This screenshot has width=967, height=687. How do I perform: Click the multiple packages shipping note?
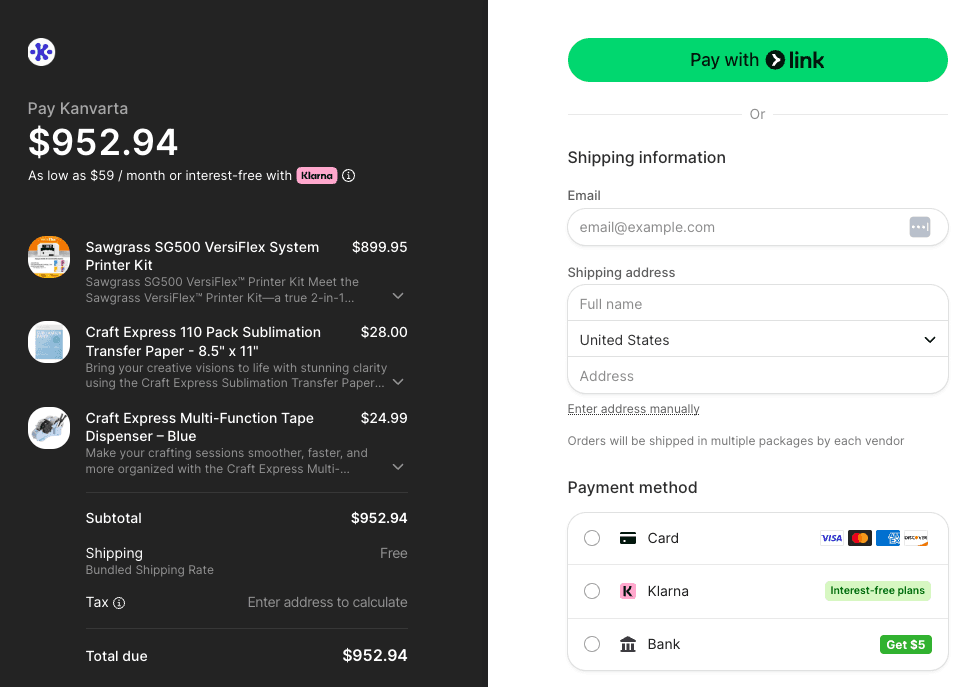pos(736,441)
